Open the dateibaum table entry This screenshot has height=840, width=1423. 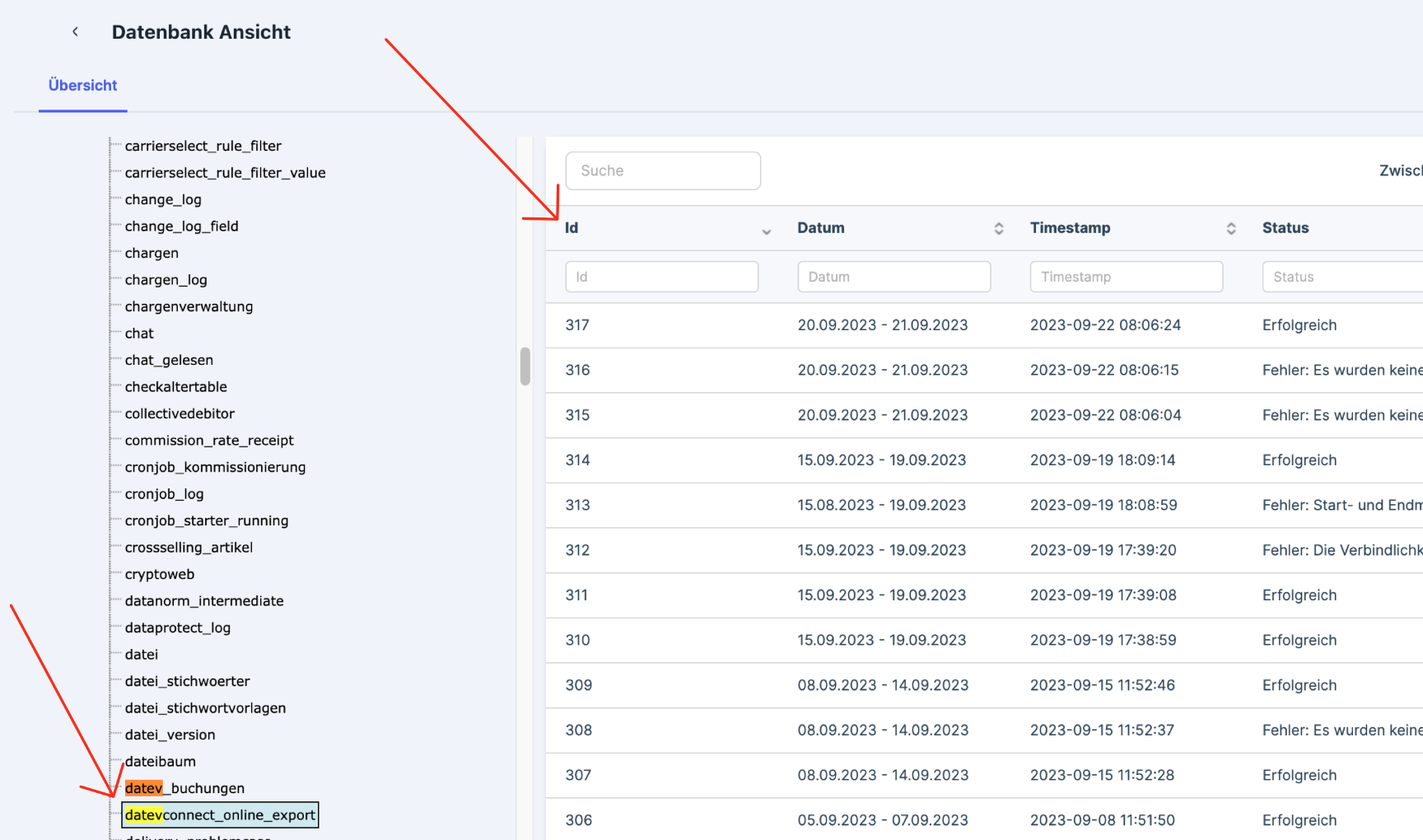[160, 762]
